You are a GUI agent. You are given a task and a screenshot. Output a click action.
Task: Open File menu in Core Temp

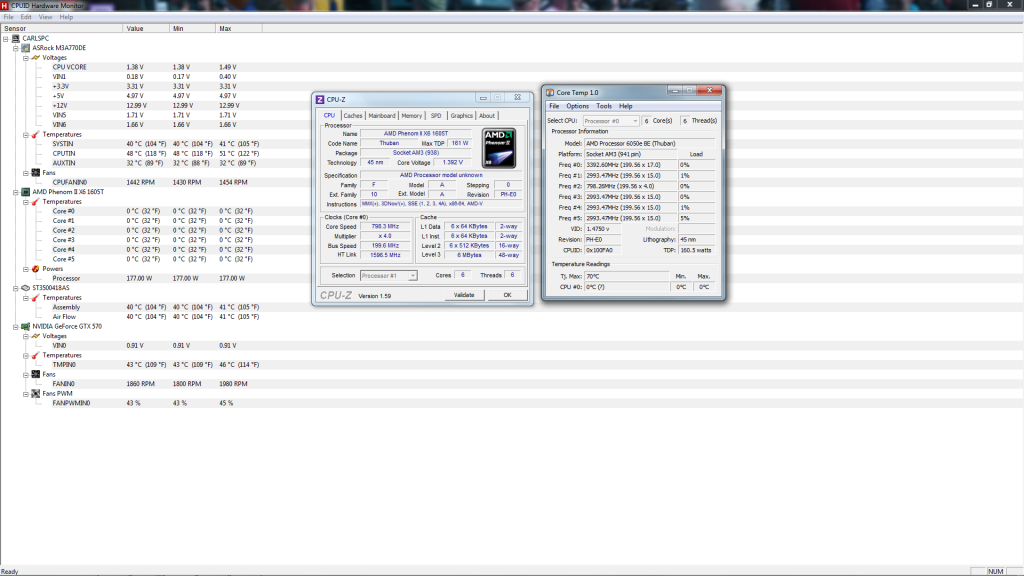[554, 106]
